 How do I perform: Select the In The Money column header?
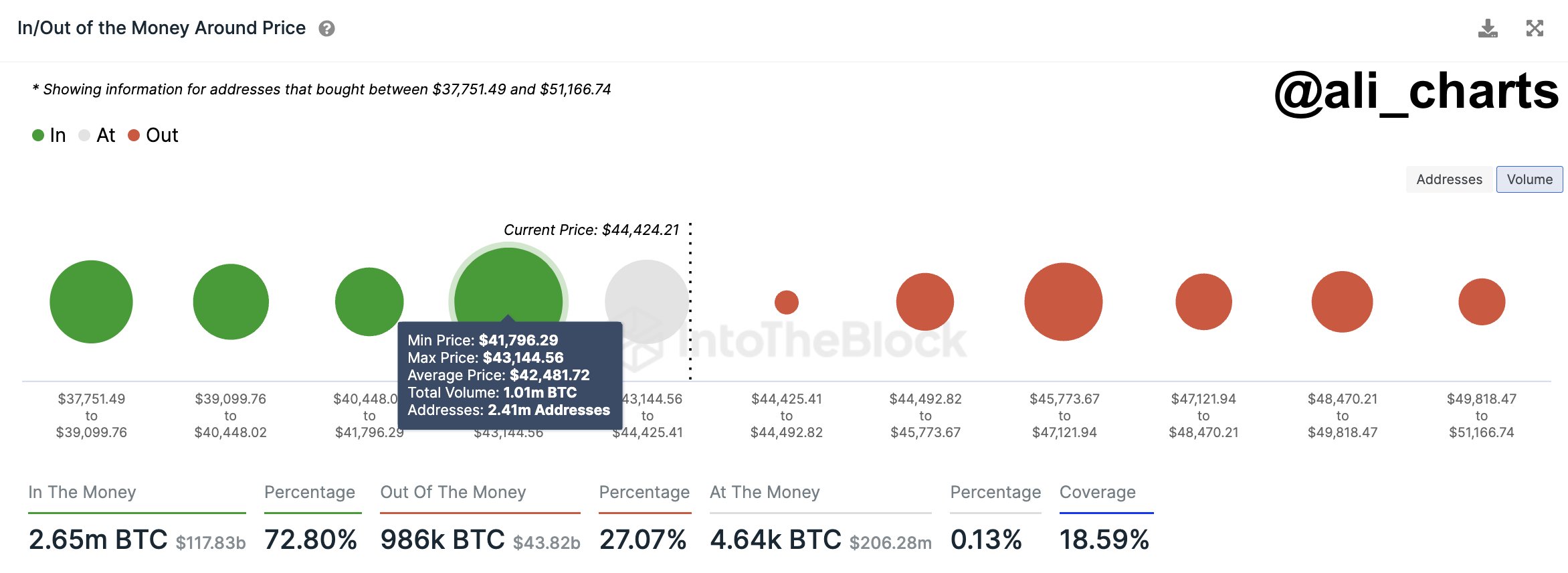[x=82, y=492]
